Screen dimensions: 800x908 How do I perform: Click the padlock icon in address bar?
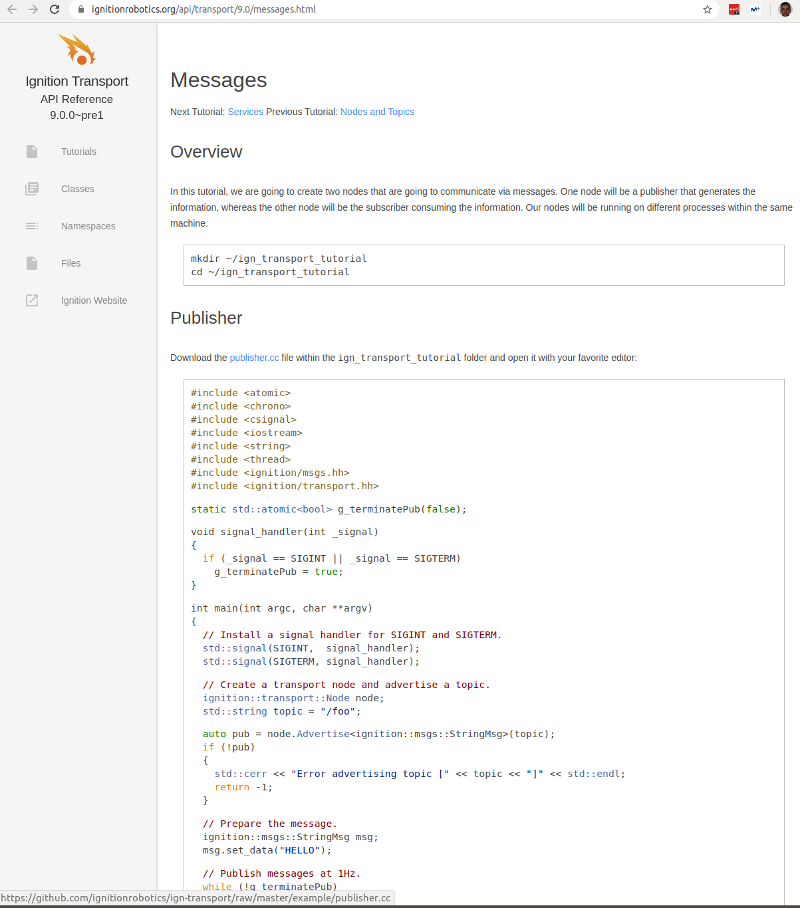pos(79,9)
